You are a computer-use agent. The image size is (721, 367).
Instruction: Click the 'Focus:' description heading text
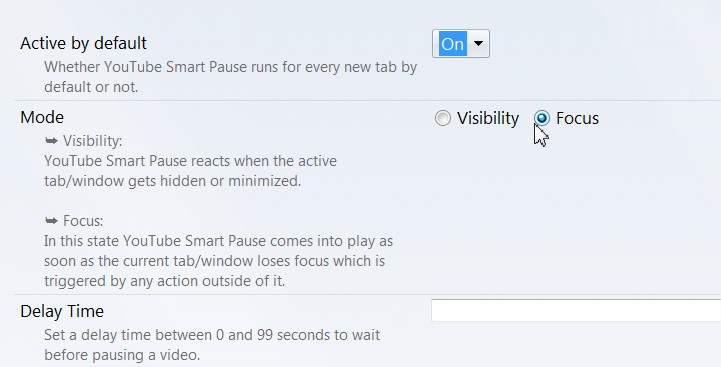pyautogui.click(x=83, y=221)
